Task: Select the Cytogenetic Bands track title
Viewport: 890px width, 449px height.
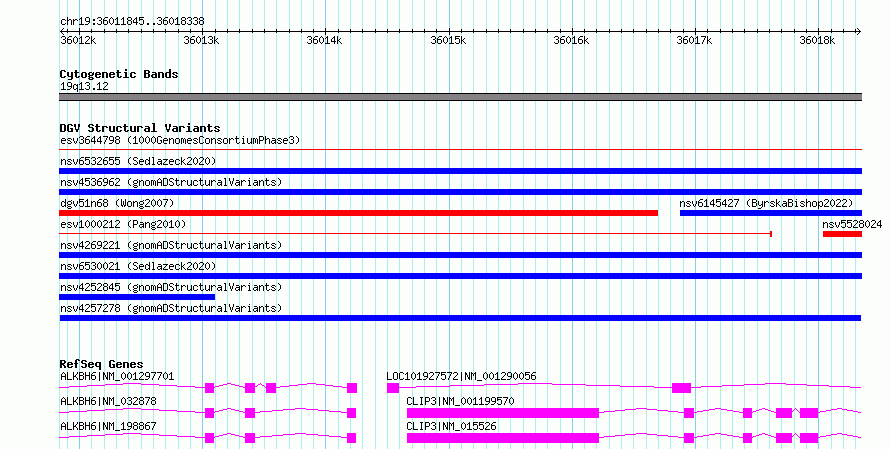Action: click(x=119, y=74)
